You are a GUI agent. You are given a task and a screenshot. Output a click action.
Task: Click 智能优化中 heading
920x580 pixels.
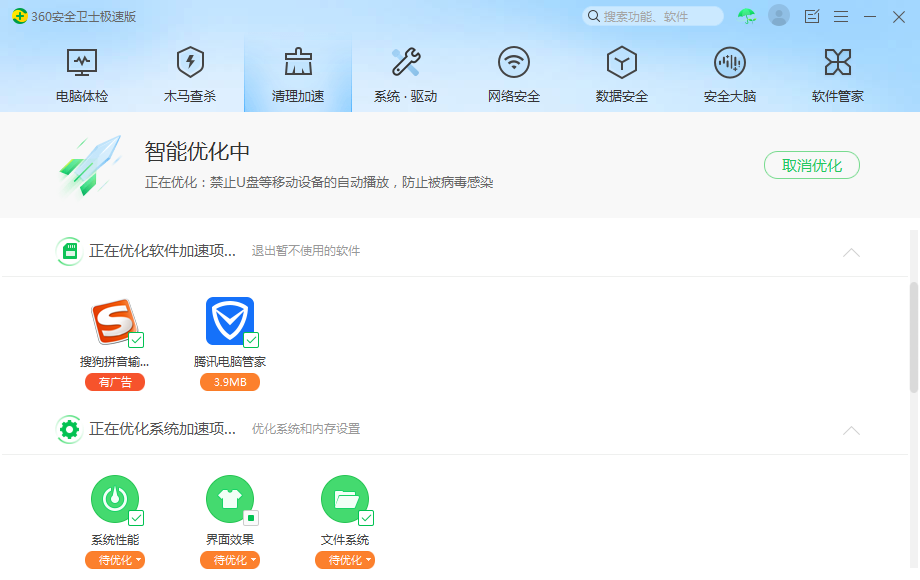(197, 152)
